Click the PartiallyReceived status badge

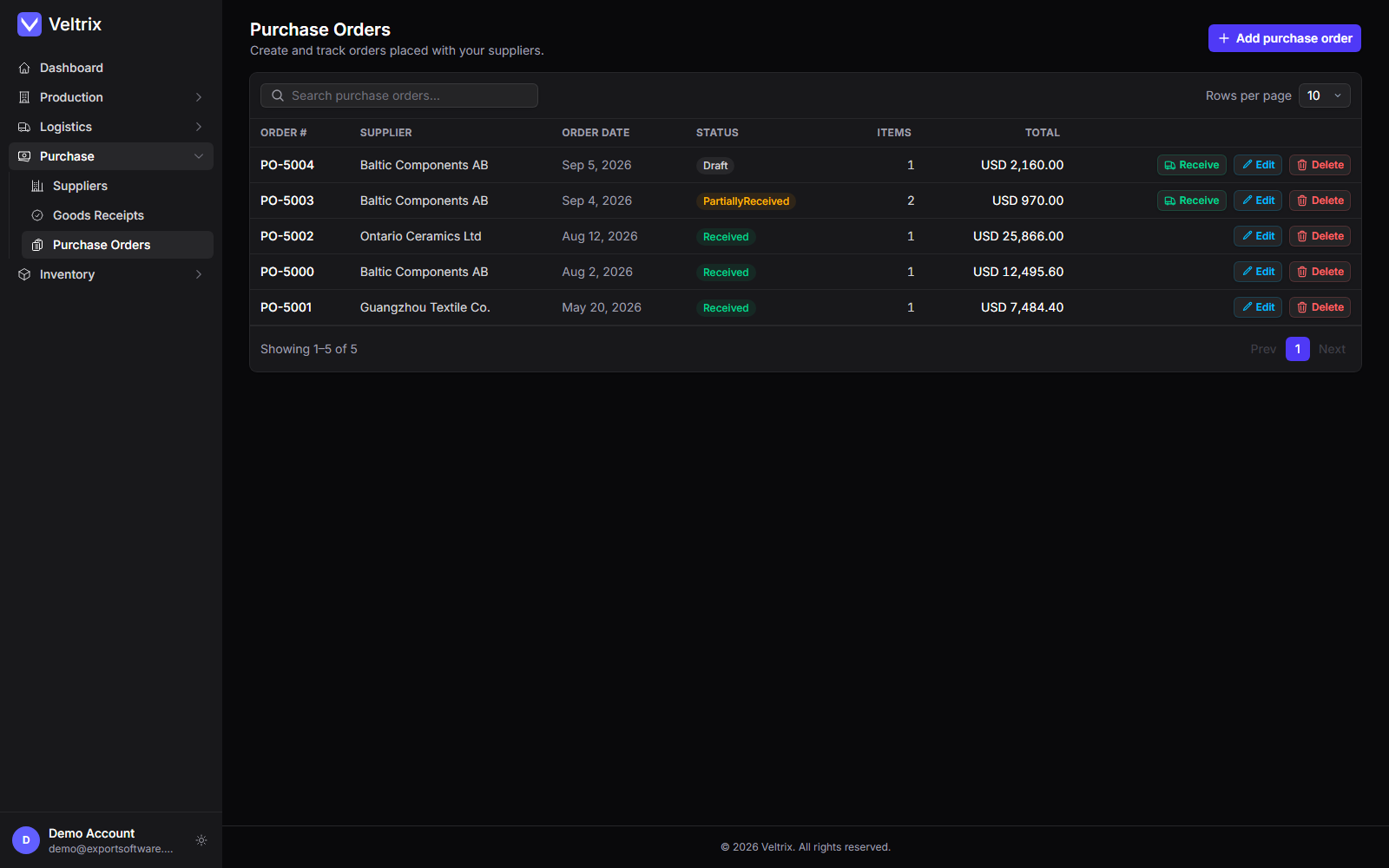click(746, 201)
